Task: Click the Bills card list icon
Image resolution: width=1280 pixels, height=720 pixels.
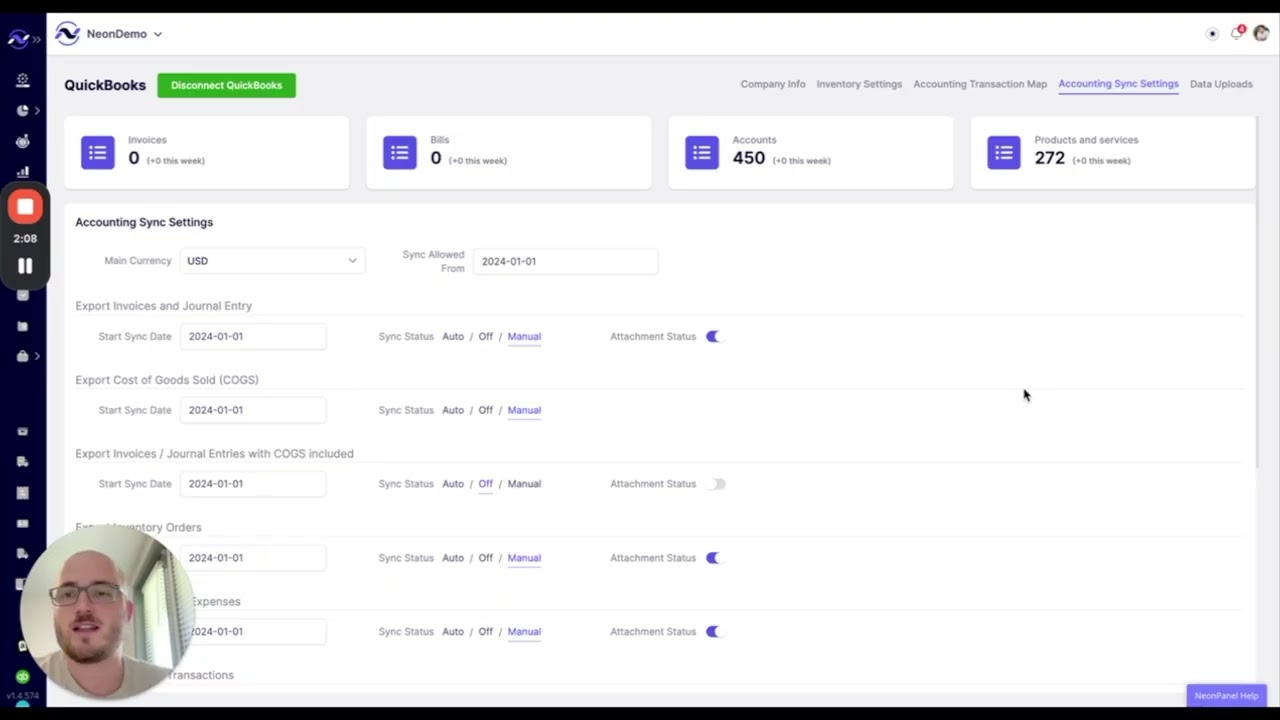Action: point(400,153)
